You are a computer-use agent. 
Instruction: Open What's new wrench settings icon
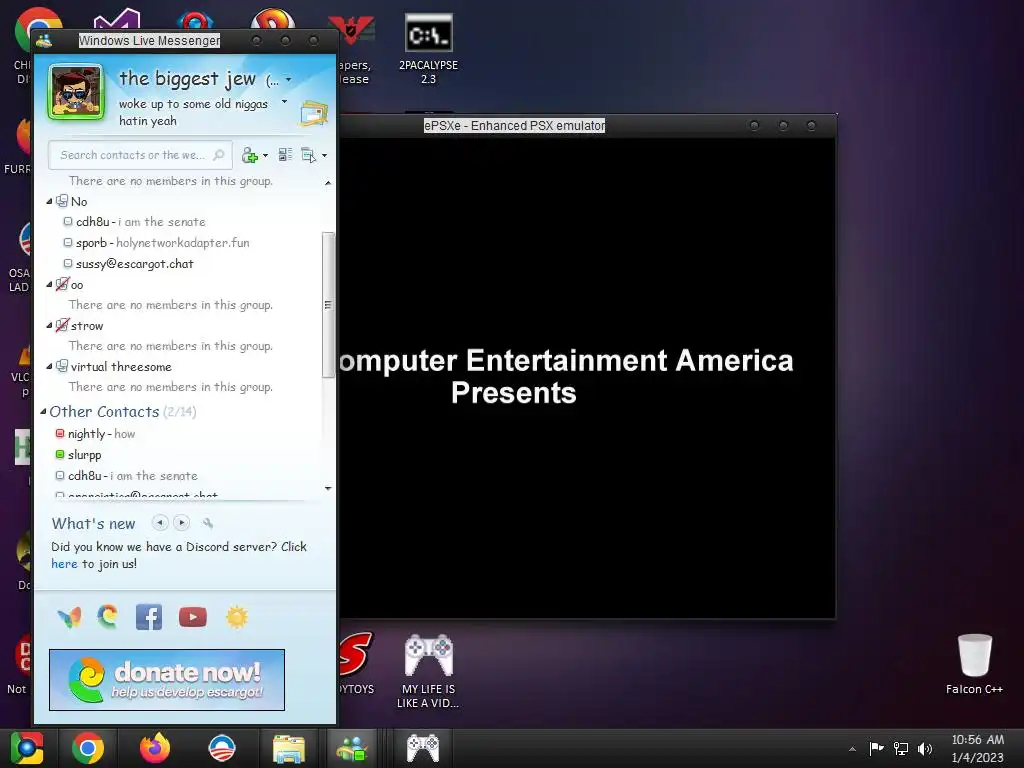coord(208,523)
